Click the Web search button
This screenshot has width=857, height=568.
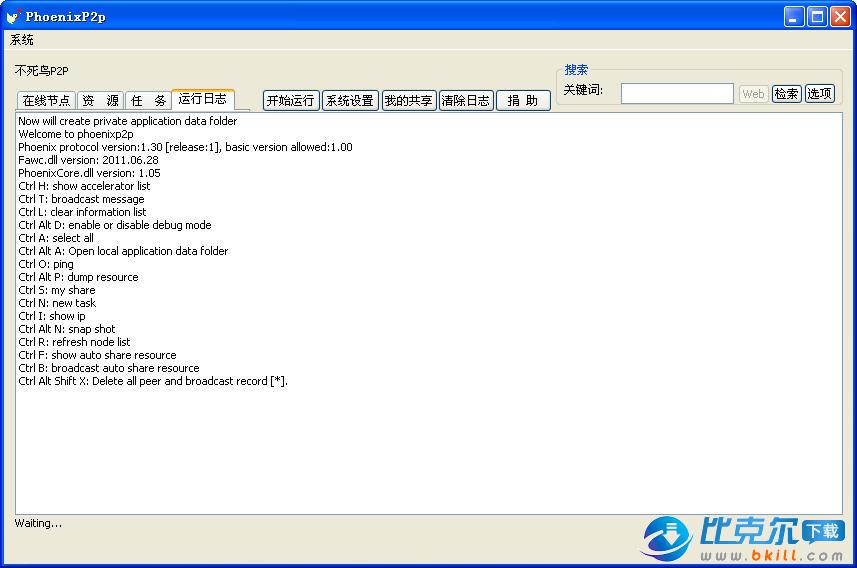754,93
